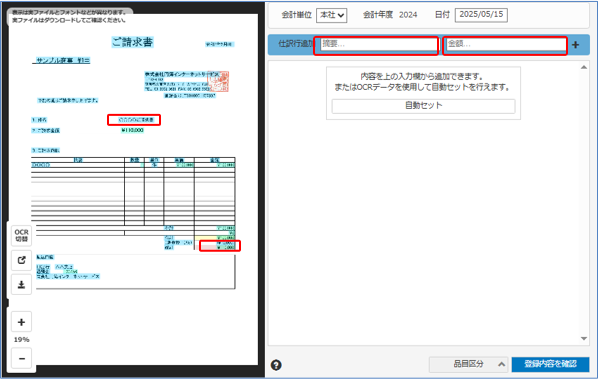The height and width of the screenshot is (379, 598).
Task: Select the ¥110,000 amount OCR text
Action: point(132,130)
